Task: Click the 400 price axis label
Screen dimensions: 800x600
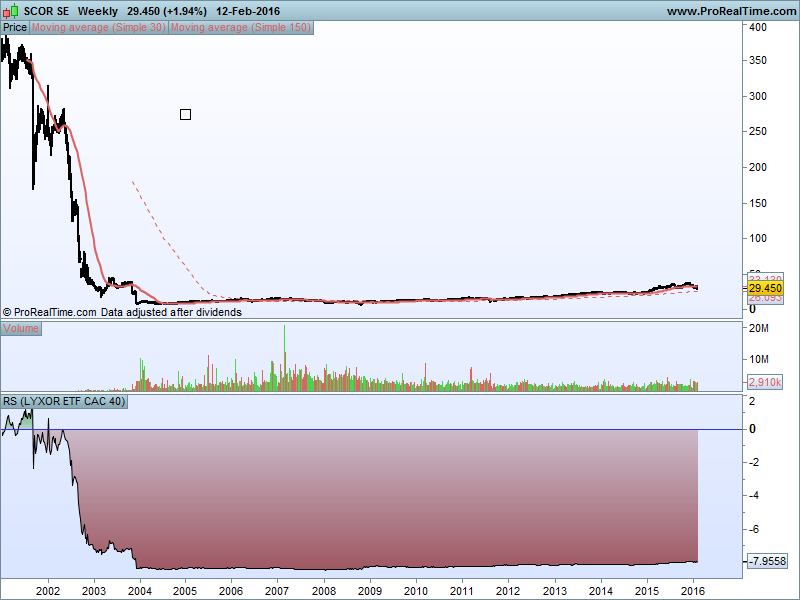Action: (758, 28)
